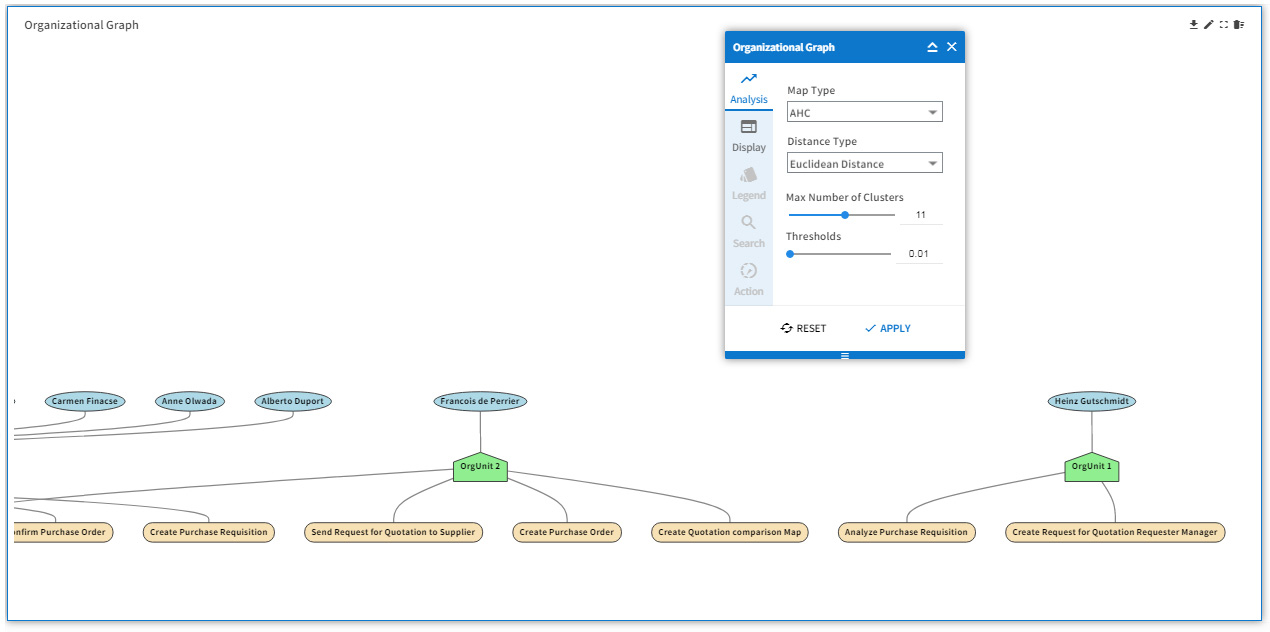
Task: Open the Search tab
Action: point(749,232)
